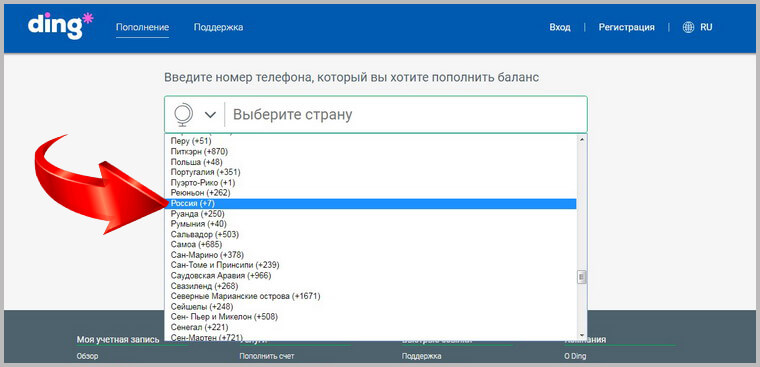
Task: Select Сен- Пьер и Микелон (+508)
Action: click(370, 317)
